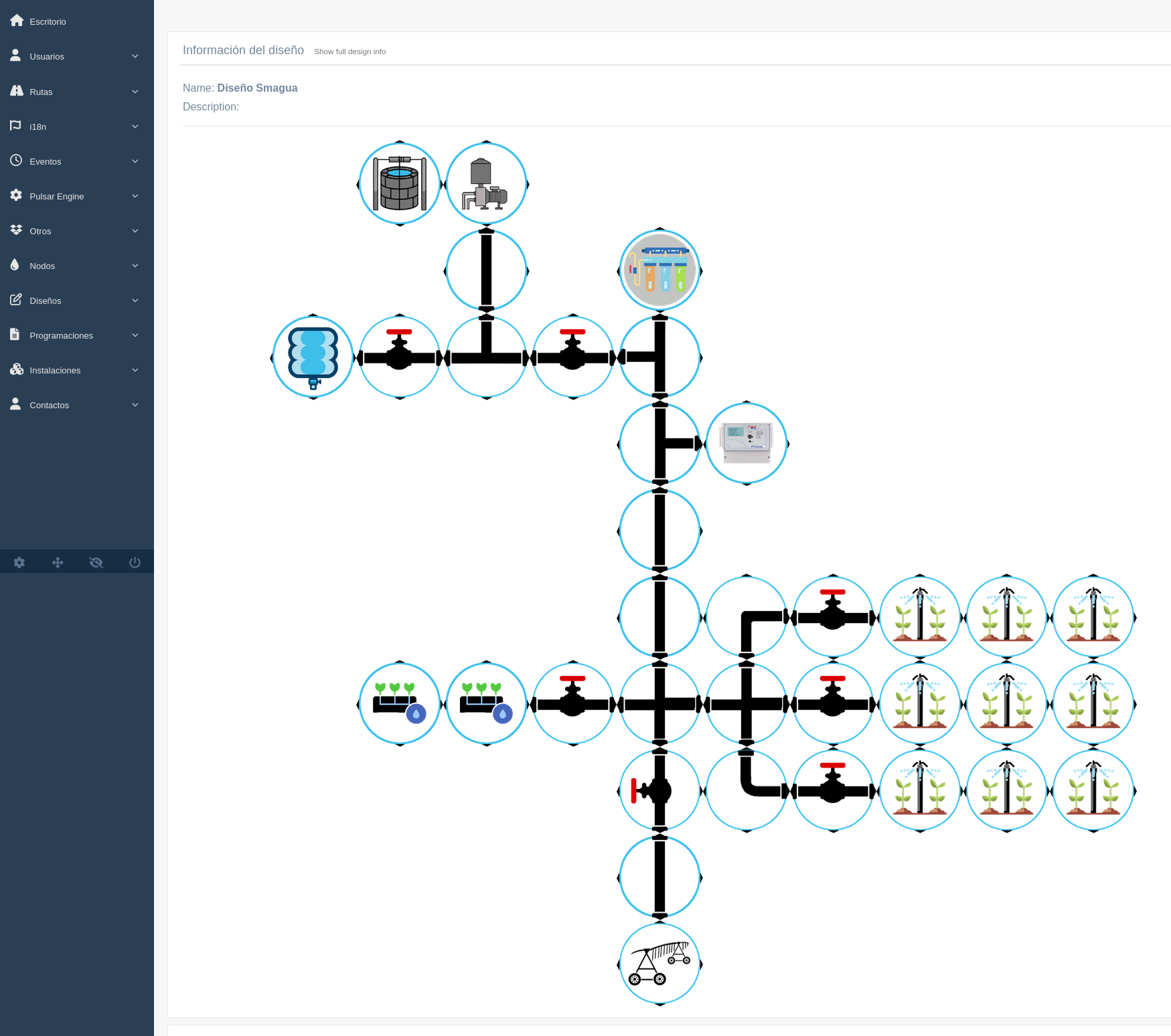1171x1036 pixels.
Task: Select the blue water tank node
Action: [313, 357]
